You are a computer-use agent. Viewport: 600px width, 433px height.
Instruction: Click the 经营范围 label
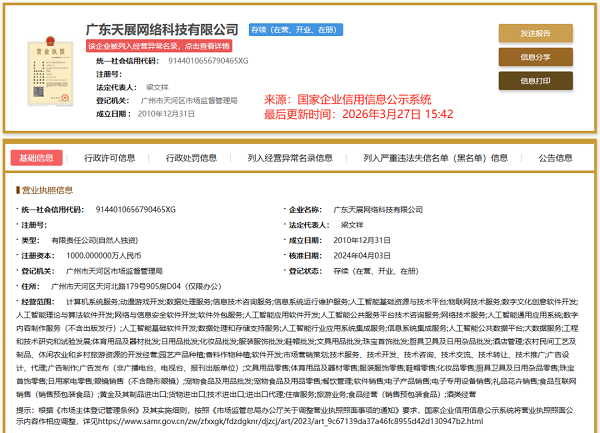38,302
